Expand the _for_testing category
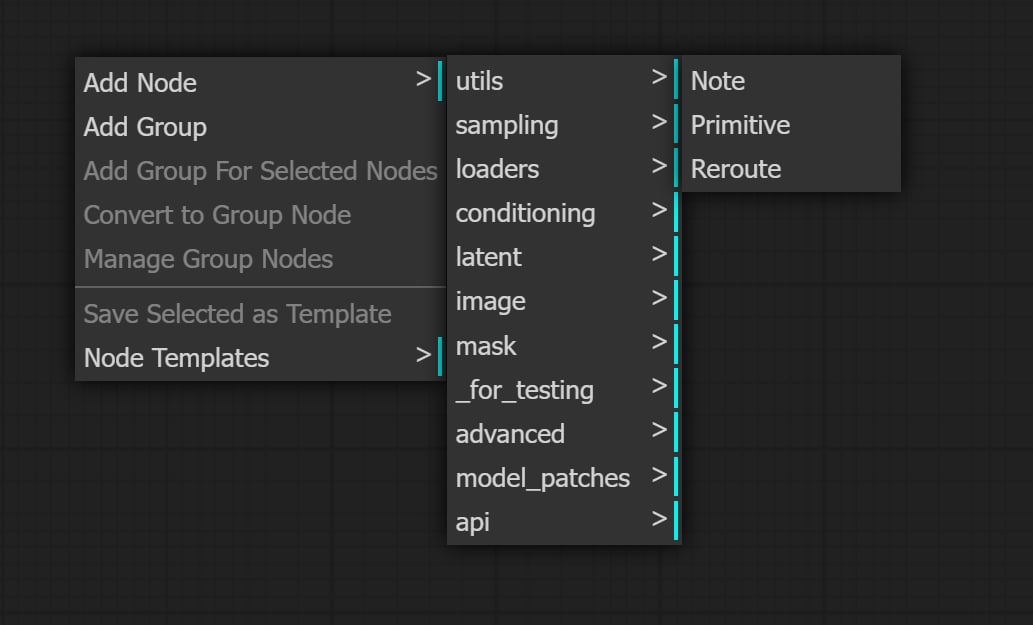1033x625 pixels. 564,389
